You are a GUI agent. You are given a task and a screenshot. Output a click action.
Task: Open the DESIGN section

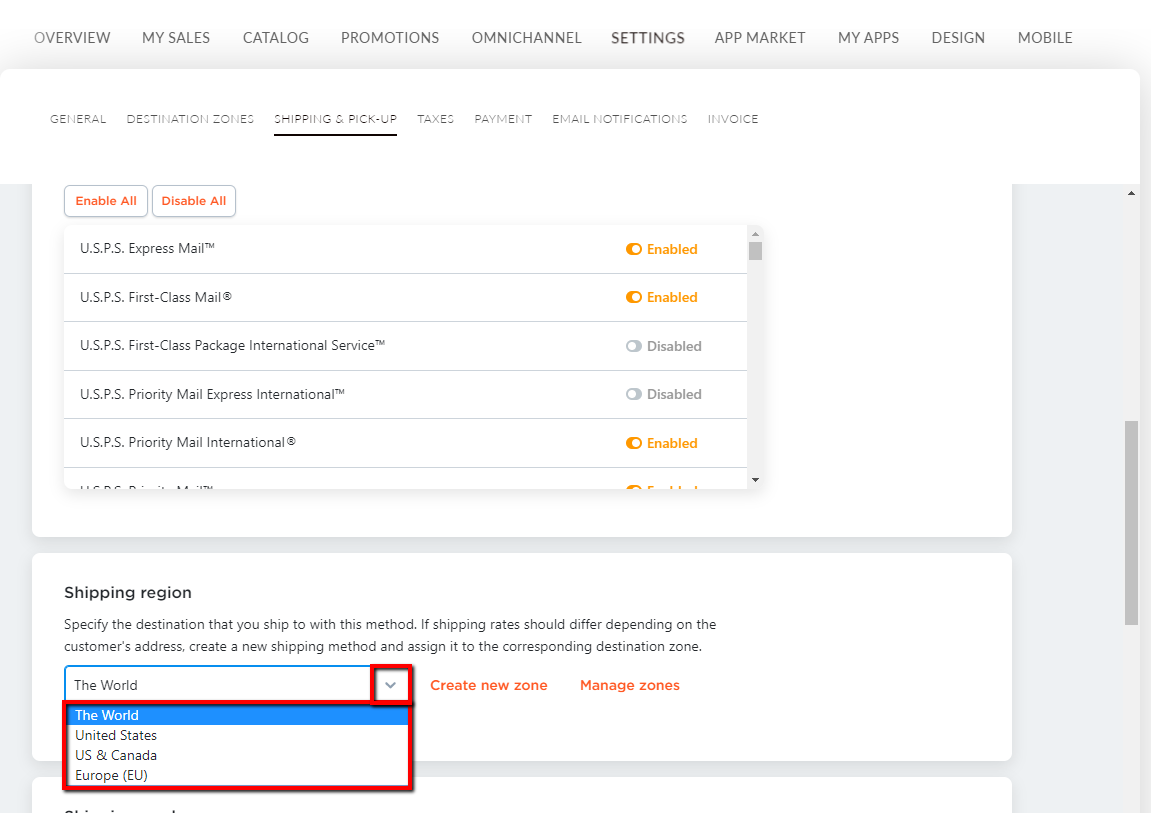[x=958, y=37]
